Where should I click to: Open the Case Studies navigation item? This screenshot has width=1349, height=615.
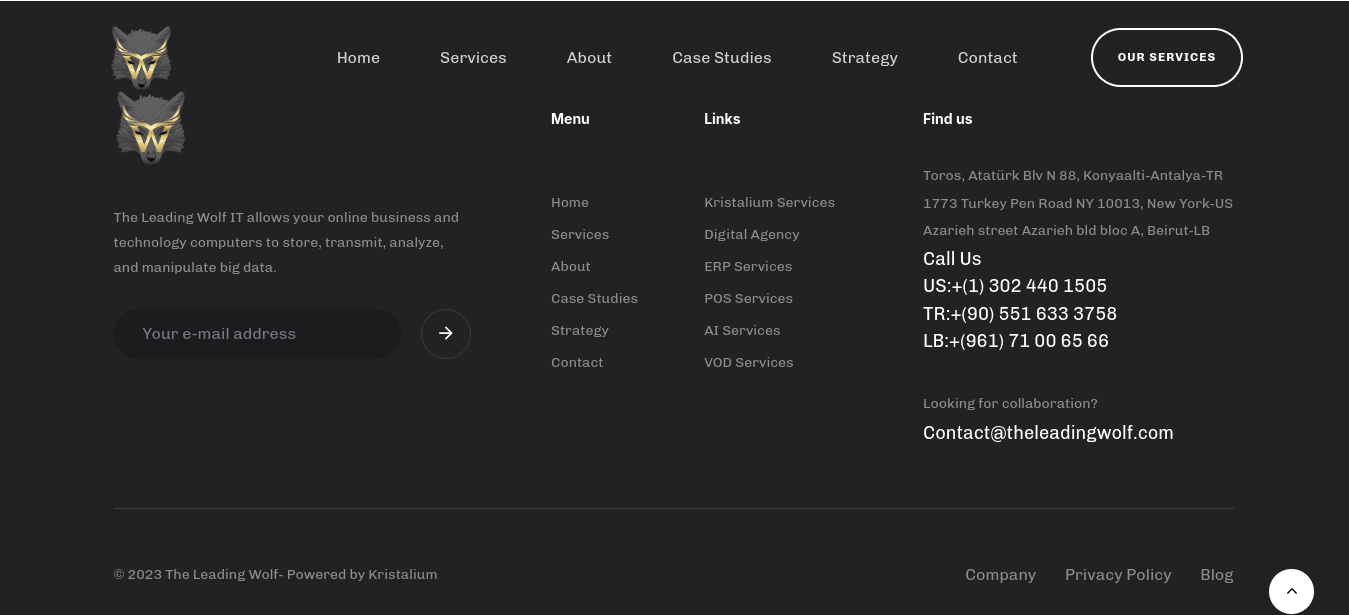pyautogui.click(x=721, y=57)
